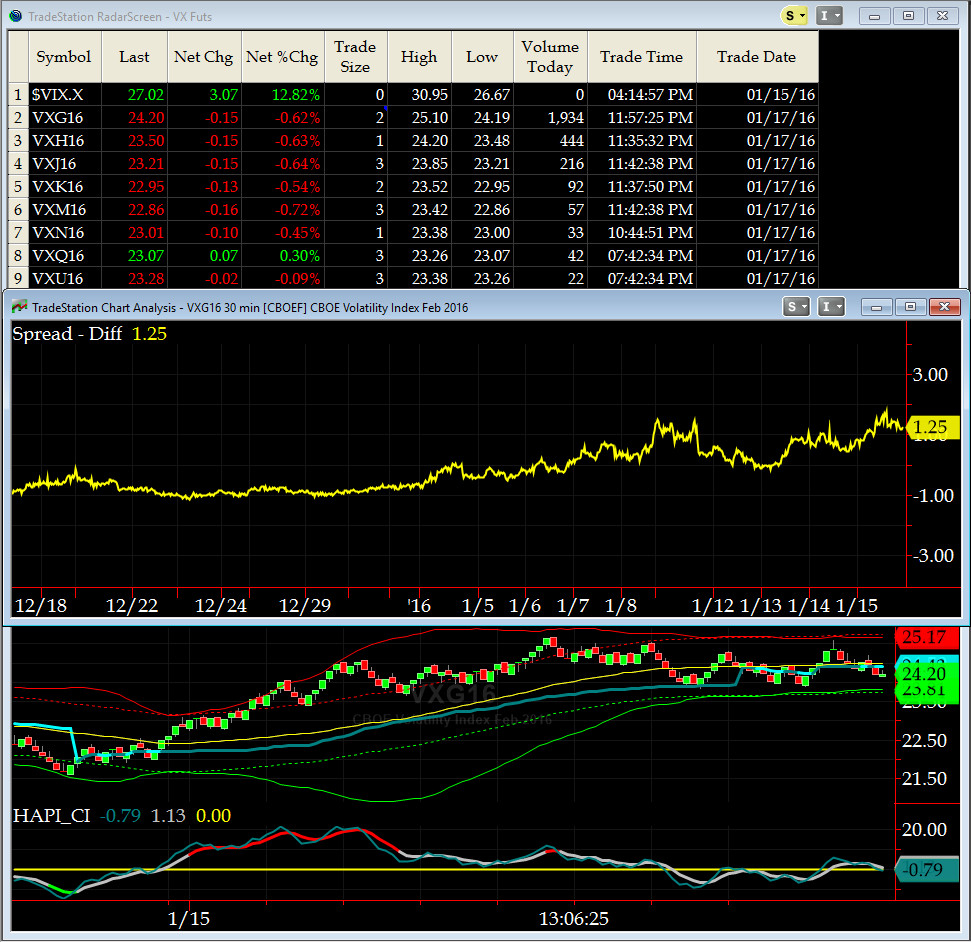Click the 12.82% net percent change cell

click(x=283, y=95)
